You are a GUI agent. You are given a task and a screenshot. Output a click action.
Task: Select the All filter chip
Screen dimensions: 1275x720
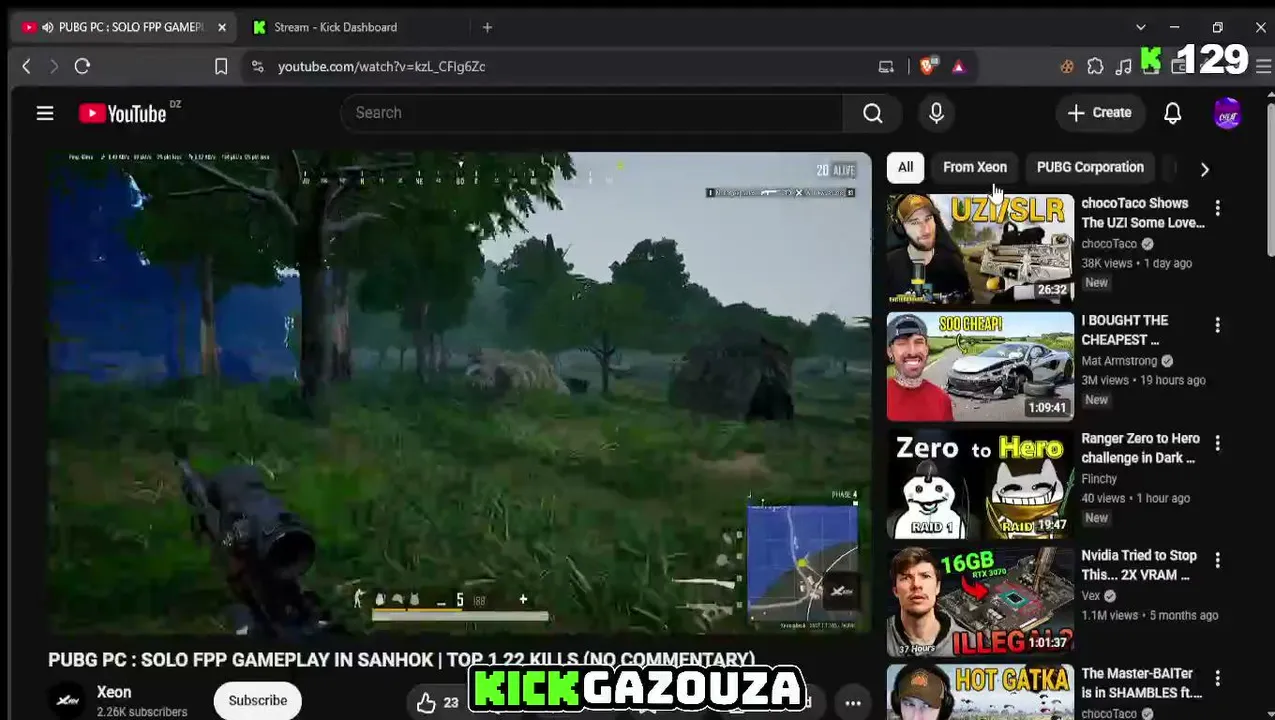[x=905, y=167]
